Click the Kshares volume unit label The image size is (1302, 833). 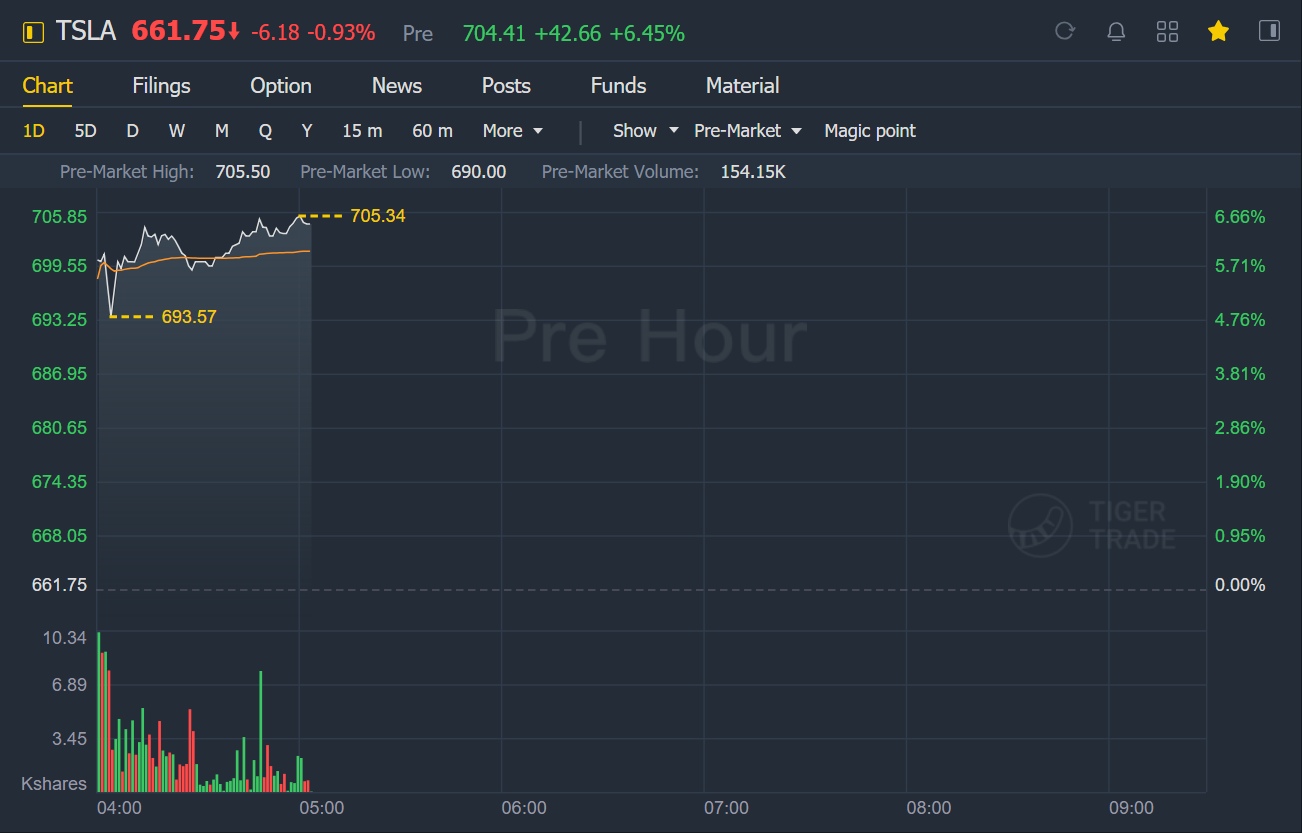coord(54,784)
